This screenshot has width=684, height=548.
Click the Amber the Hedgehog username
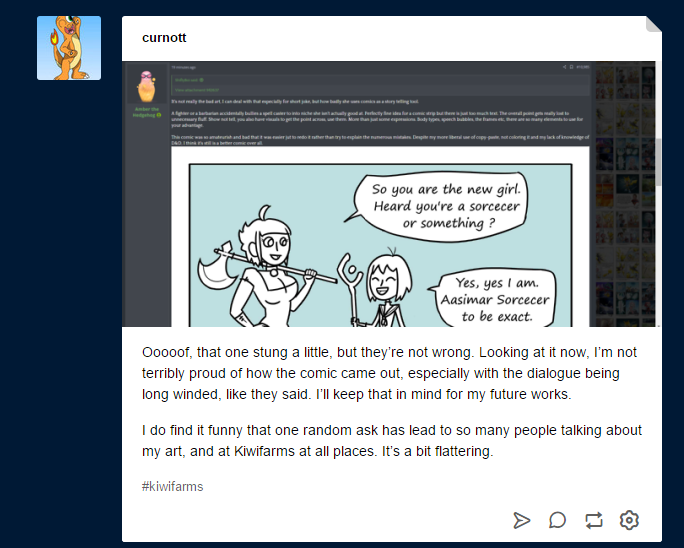point(147,112)
